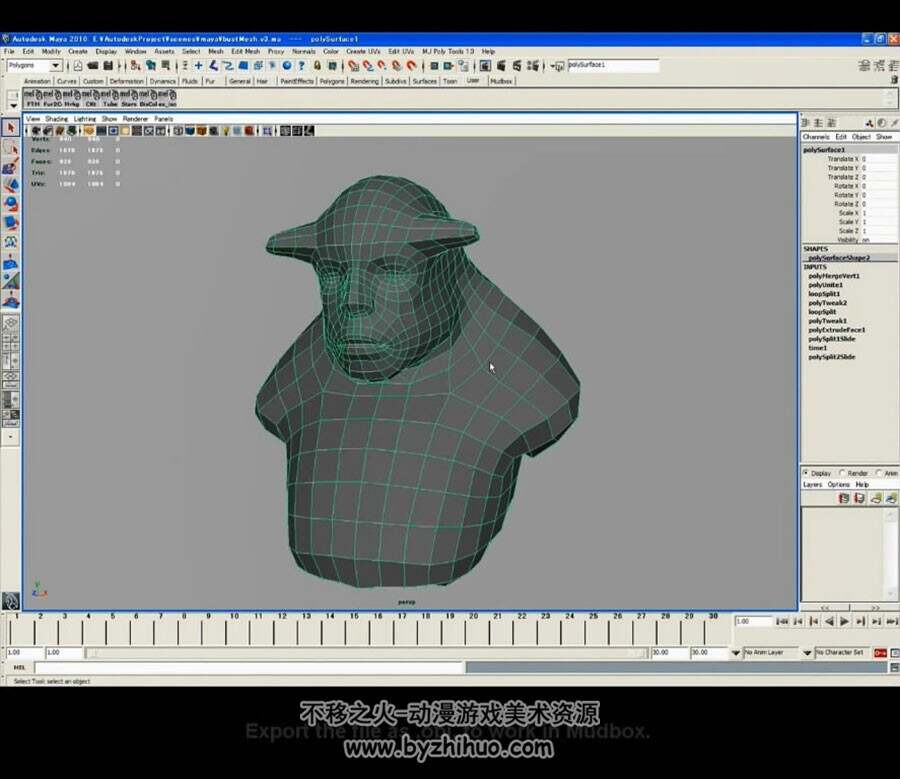Image resolution: width=900 pixels, height=779 pixels.
Task: Click the blue question mark help icon
Action: coord(301,66)
